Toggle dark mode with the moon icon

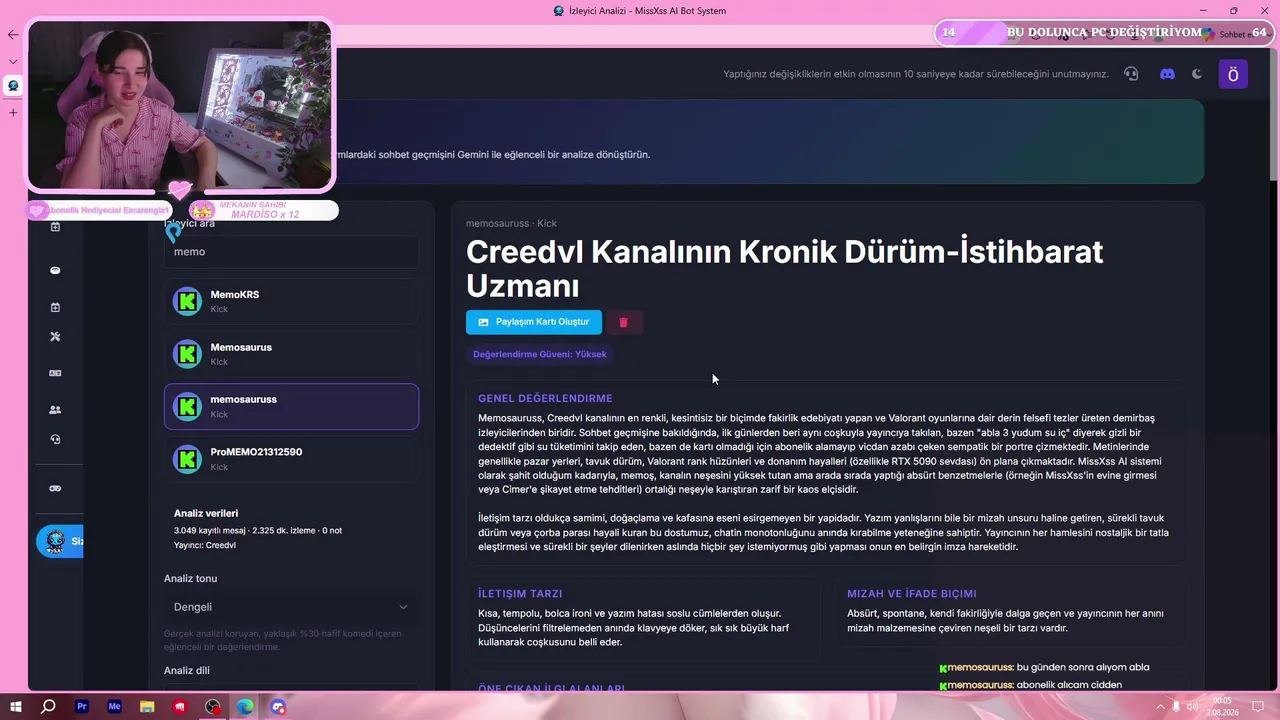1198,74
